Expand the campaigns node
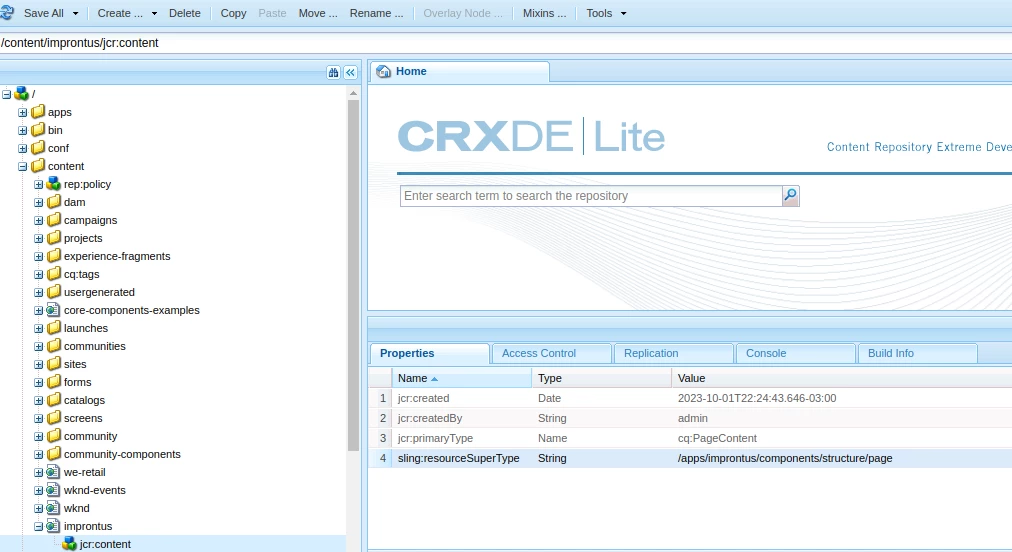The width and height of the screenshot is (1012, 552). pos(39,221)
